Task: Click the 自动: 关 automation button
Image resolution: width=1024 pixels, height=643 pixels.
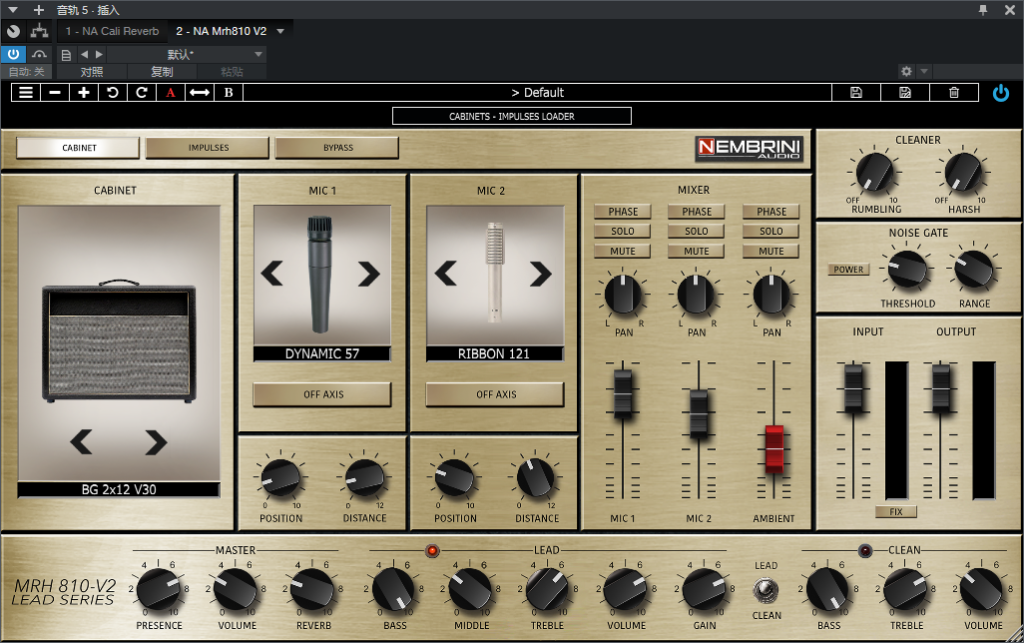Action: tap(27, 72)
